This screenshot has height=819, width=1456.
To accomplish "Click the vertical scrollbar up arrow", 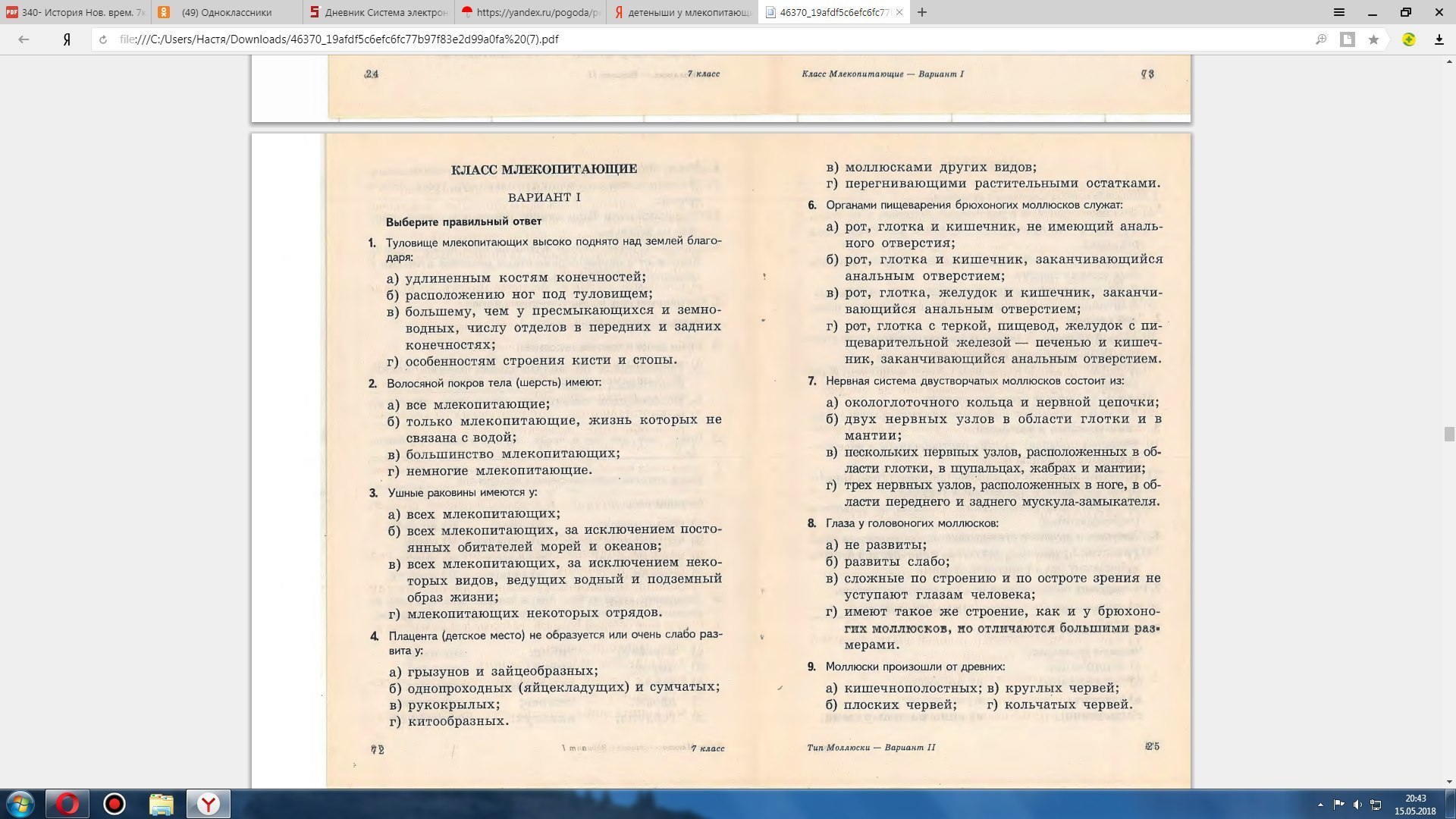I will tap(1449, 61).
